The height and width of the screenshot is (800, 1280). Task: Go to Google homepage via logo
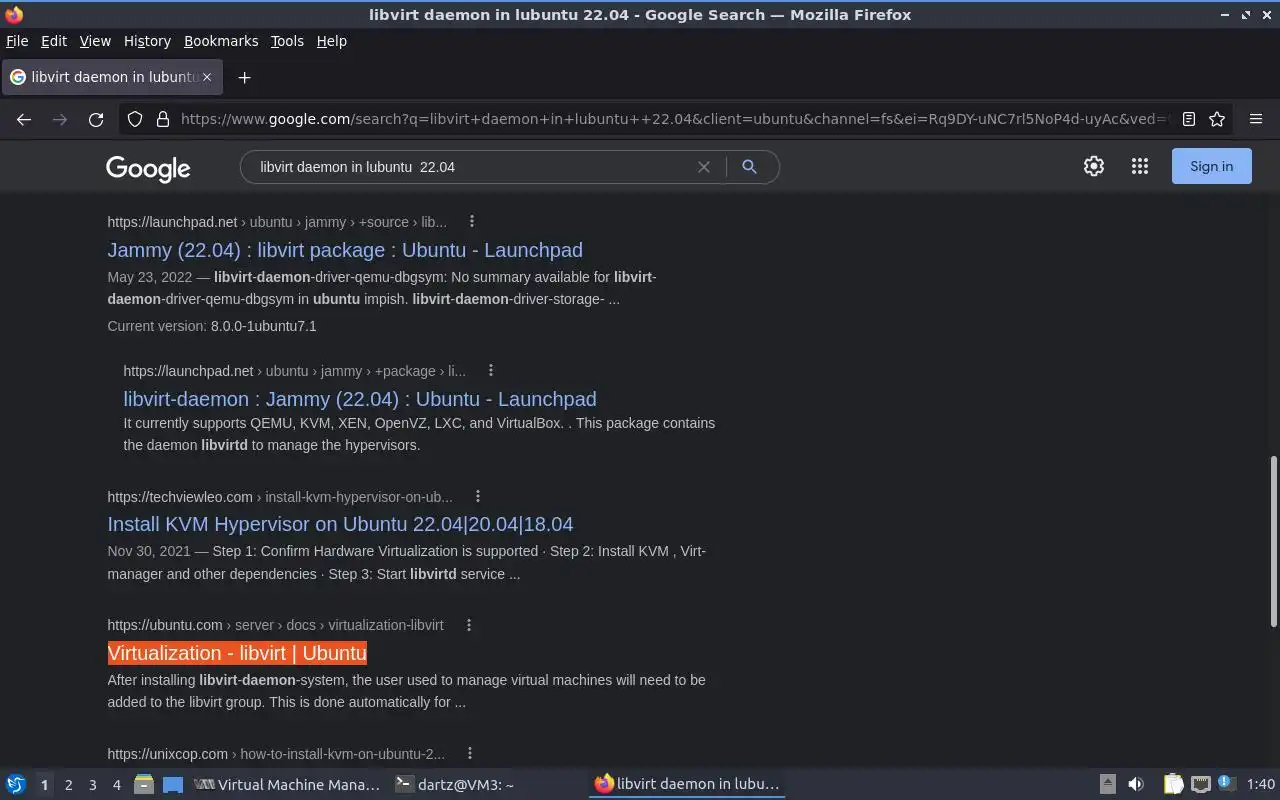coord(148,168)
